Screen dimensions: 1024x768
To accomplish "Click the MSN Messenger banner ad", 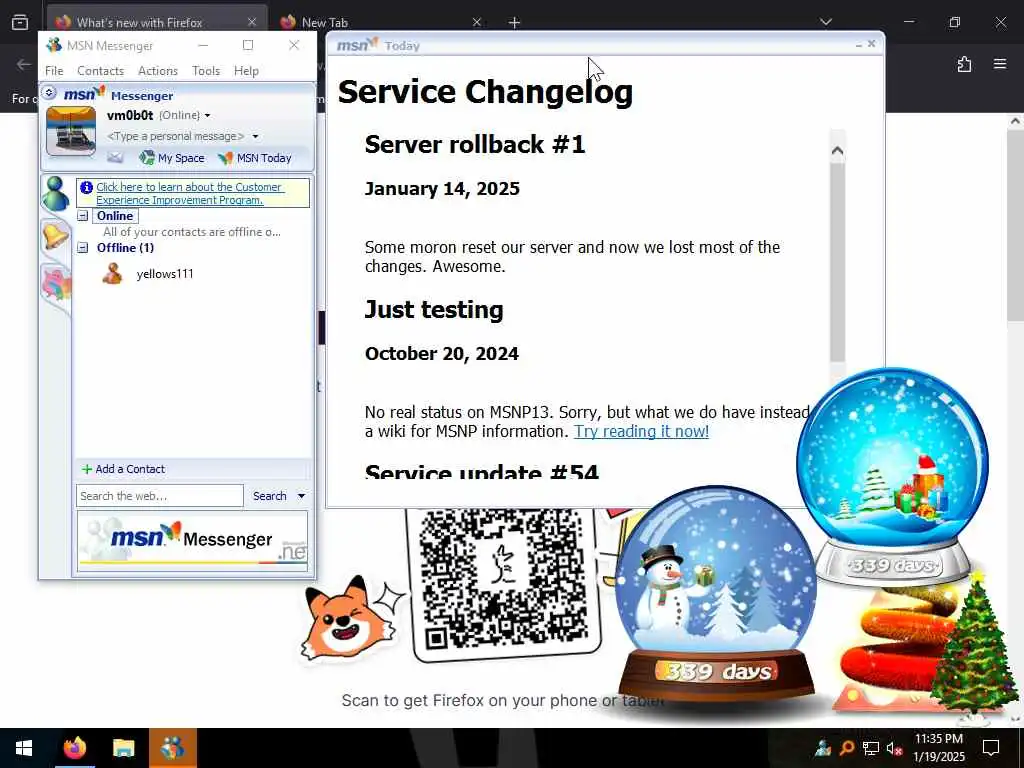I will click(x=192, y=541).
